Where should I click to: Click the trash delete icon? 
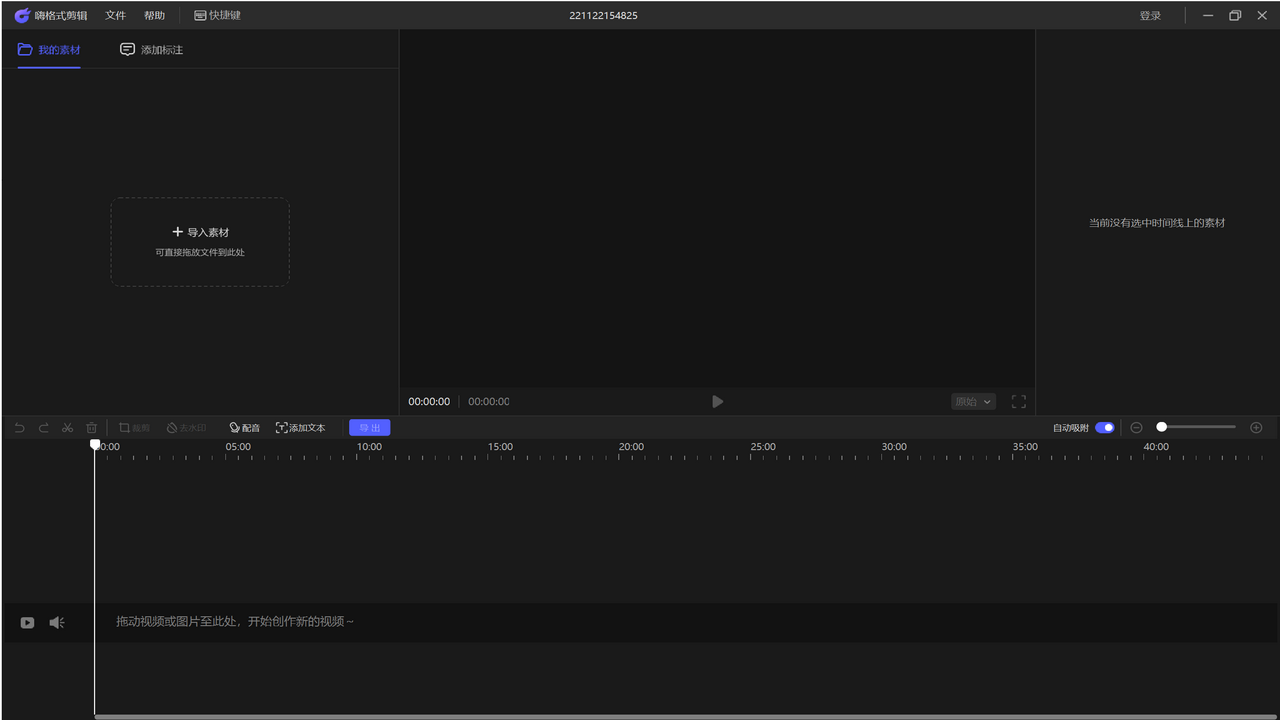91,428
